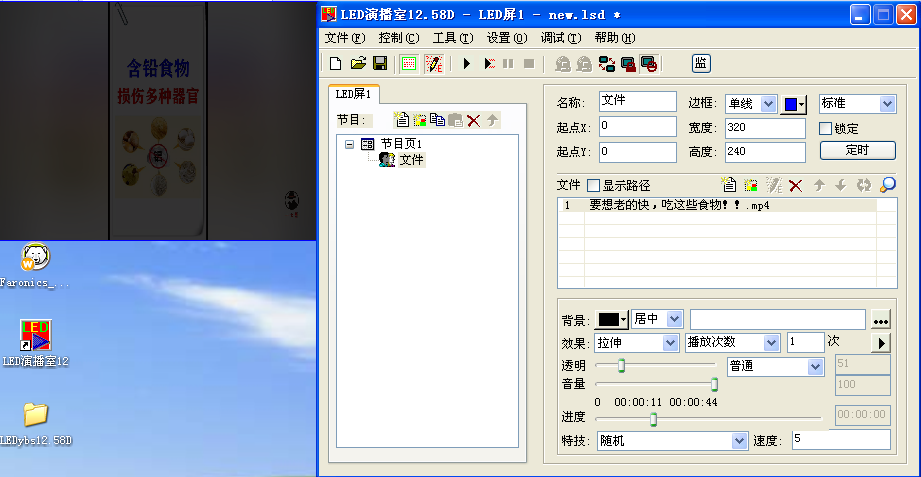
Task: Toggle the 锁定 checkbox
Action: click(x=825, y=128)
